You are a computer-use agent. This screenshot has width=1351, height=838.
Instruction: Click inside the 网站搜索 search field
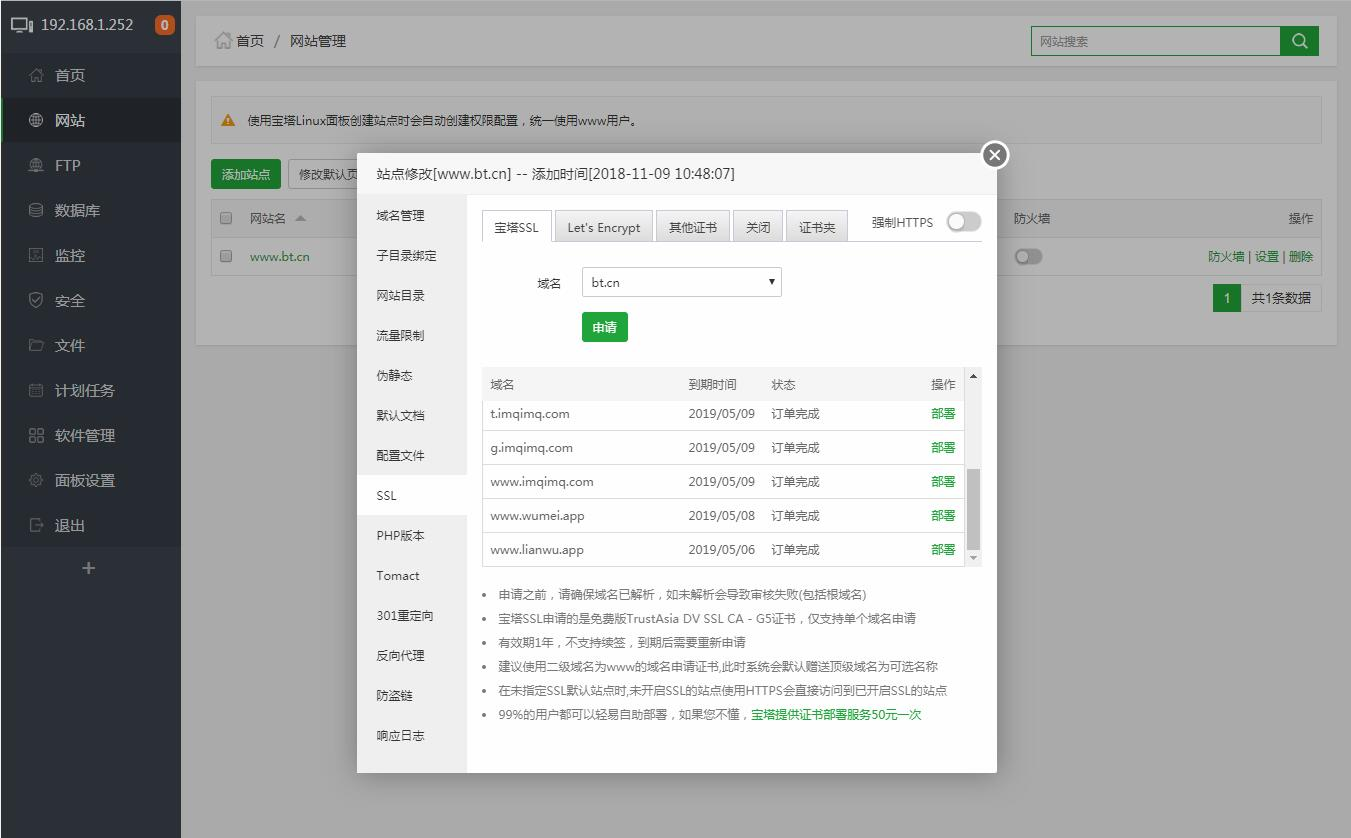tap(1150, 41)
